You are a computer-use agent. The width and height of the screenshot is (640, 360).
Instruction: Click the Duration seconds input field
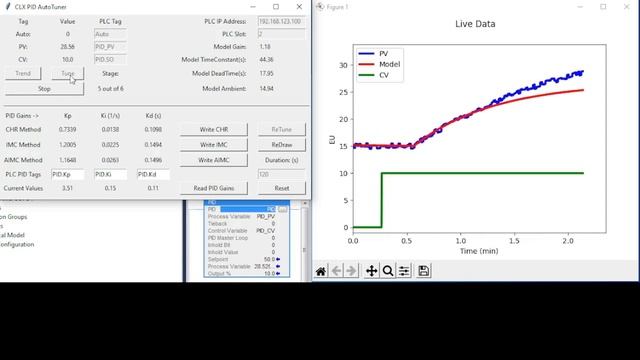coord(282,175)
